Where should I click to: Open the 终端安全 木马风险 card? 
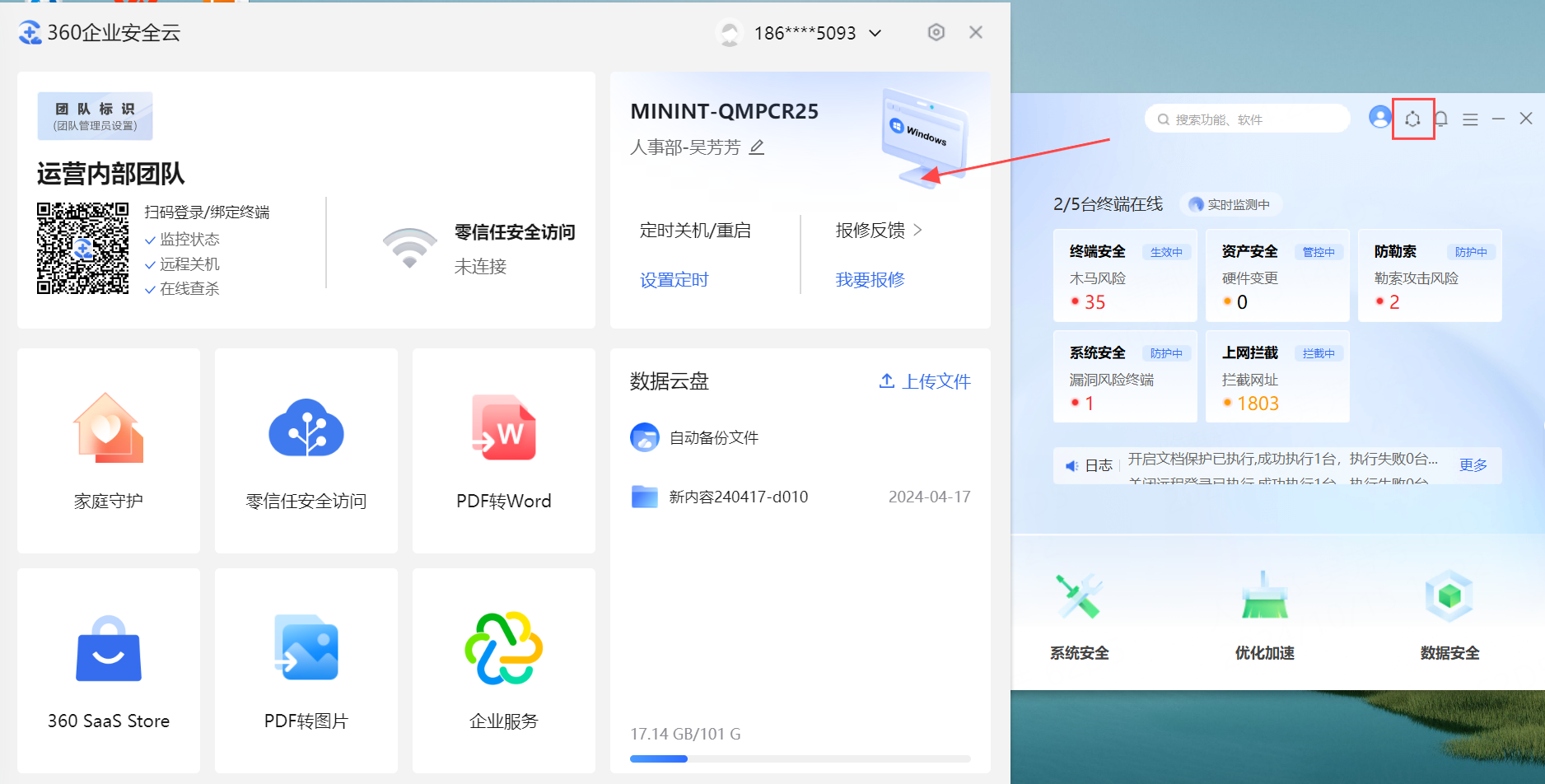pyautogui.click(x=1125, y=276)
